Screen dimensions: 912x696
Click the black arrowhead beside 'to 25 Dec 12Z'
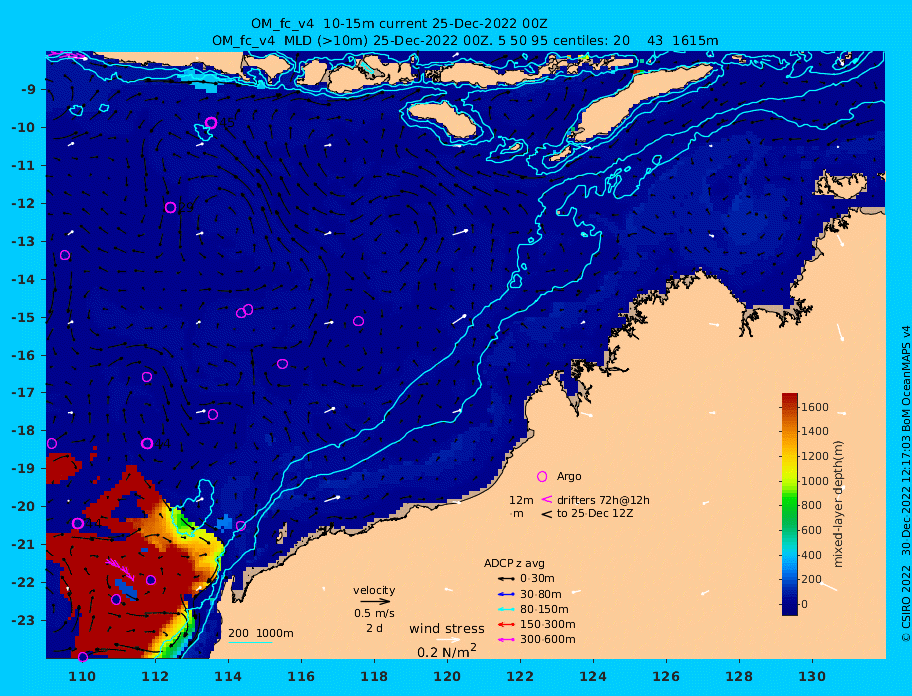point(547,514)
